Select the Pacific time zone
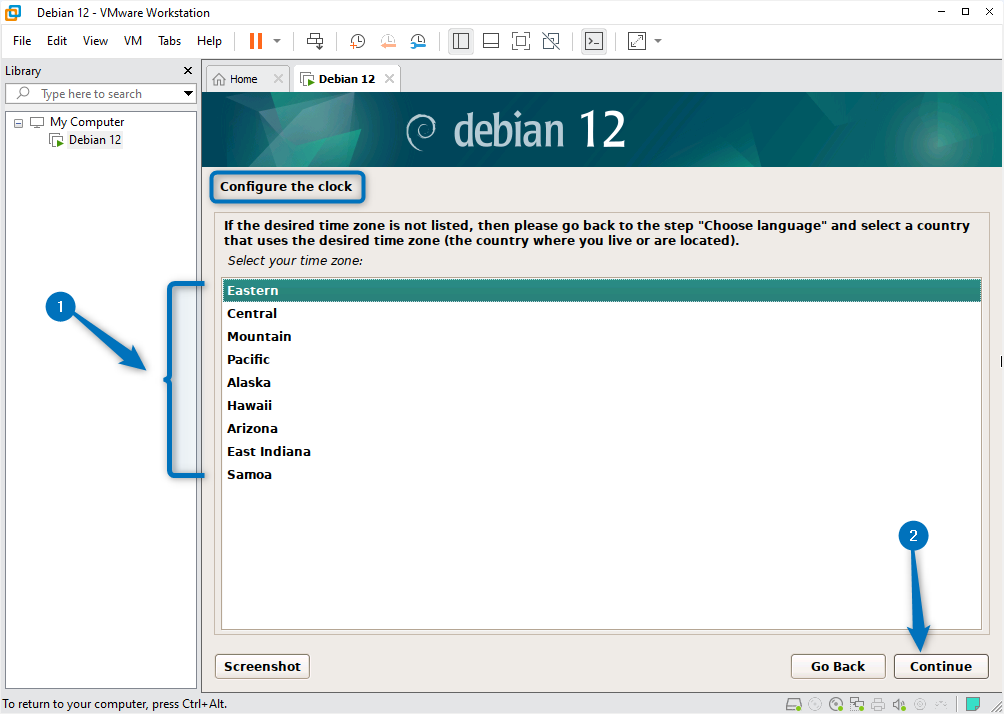This screenshot has width=1004, height=714. [248, 359]
